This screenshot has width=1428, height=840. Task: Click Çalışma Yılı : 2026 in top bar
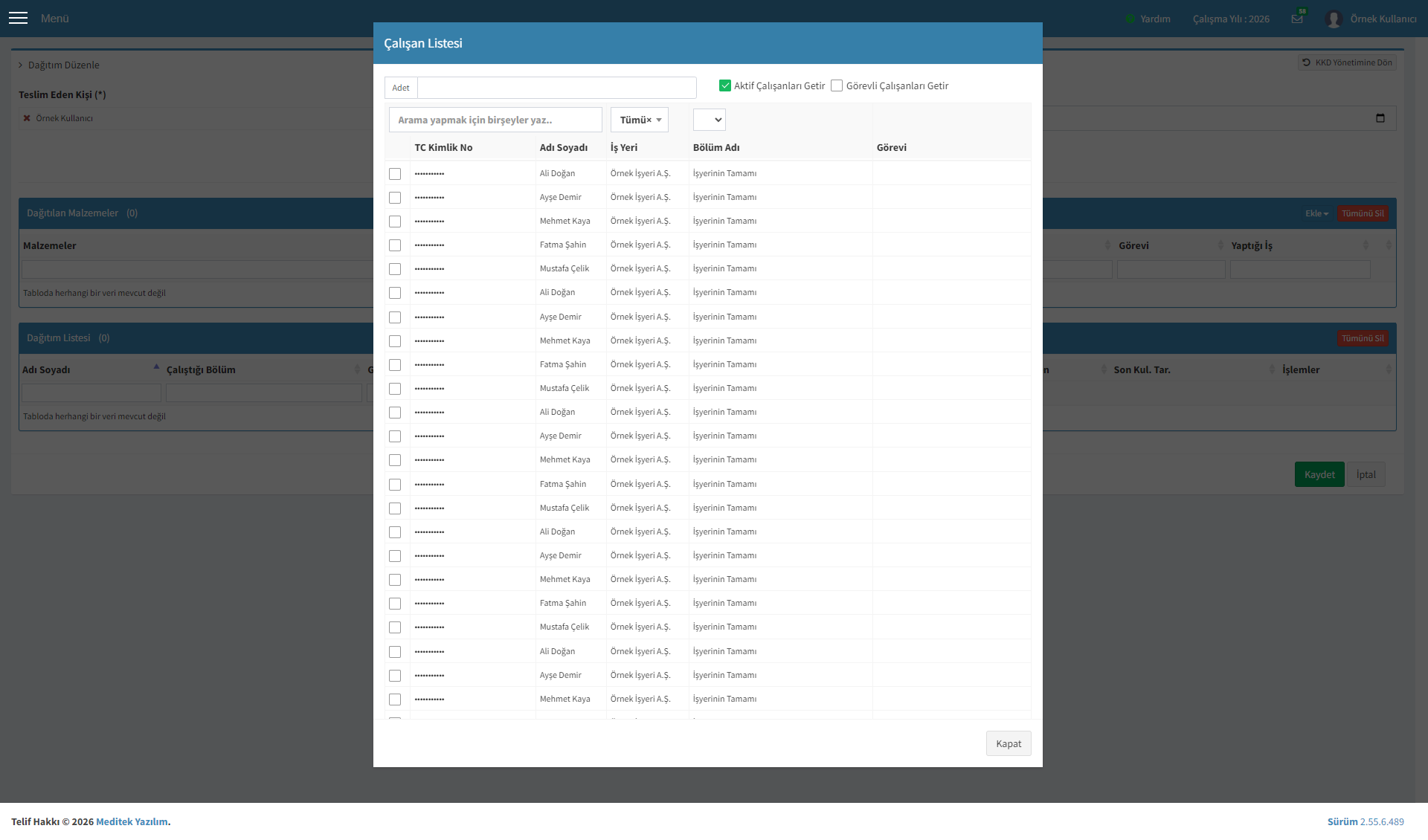coord(1231,19)
